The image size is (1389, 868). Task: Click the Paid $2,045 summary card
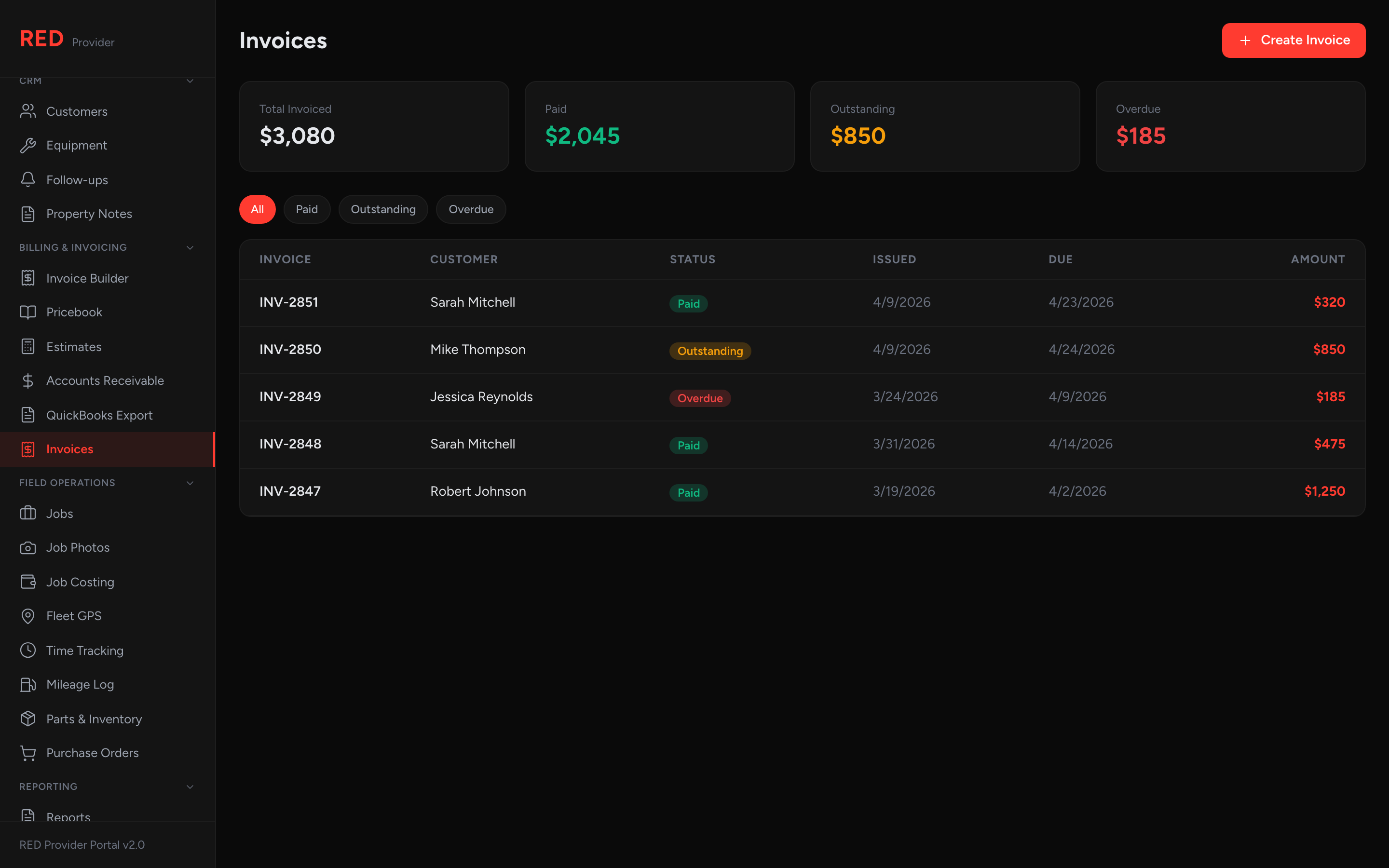click(x=659, y=126)
